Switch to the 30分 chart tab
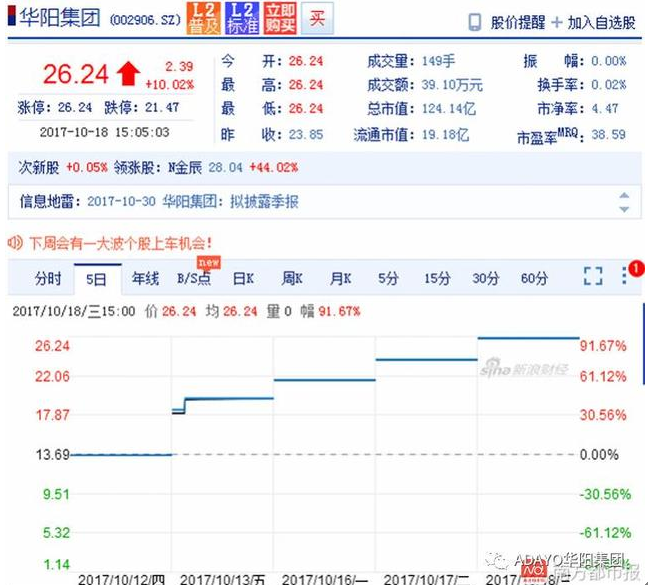The image size is (648, 585). pos(486,278)
